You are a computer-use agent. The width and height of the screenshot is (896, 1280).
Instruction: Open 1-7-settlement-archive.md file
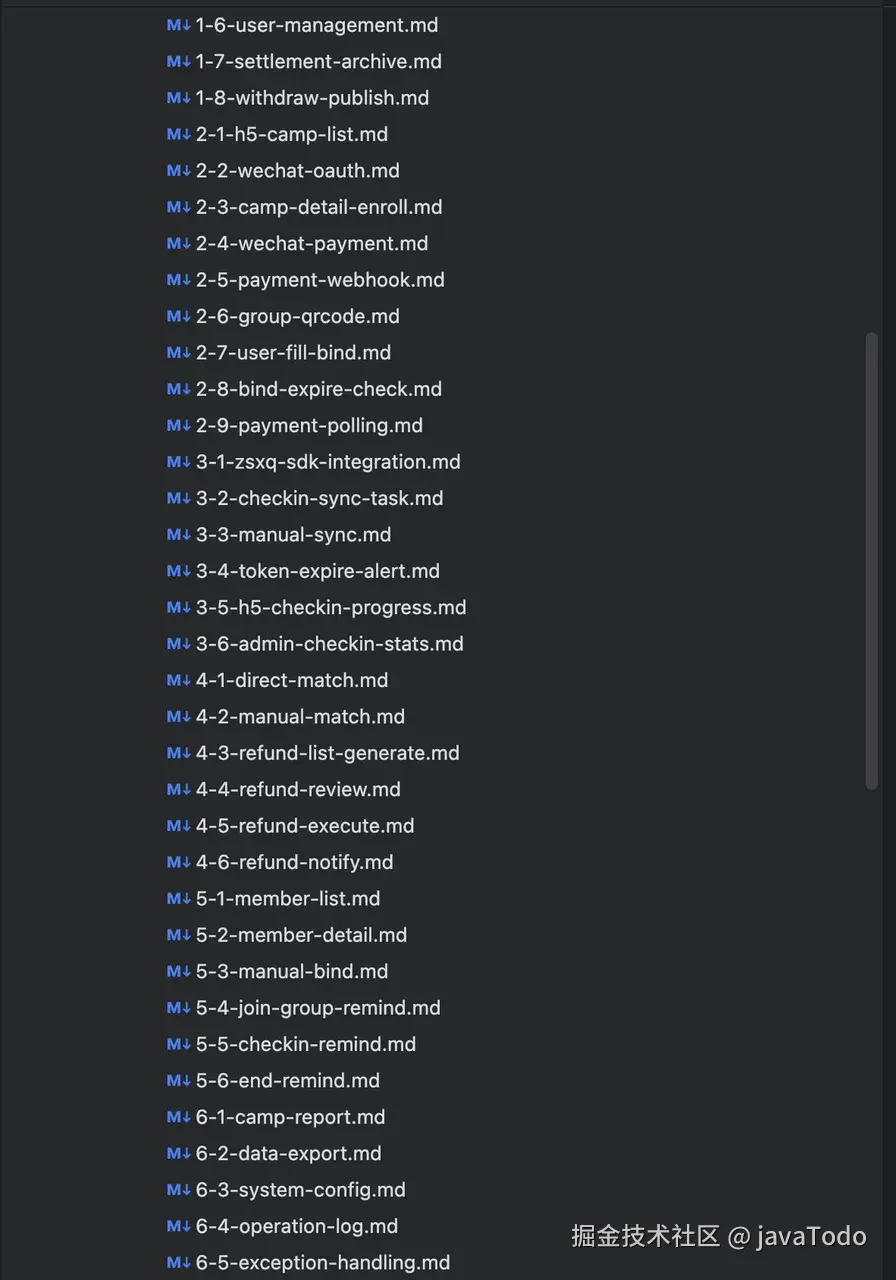pyautogui.click(x=318, y=62)
